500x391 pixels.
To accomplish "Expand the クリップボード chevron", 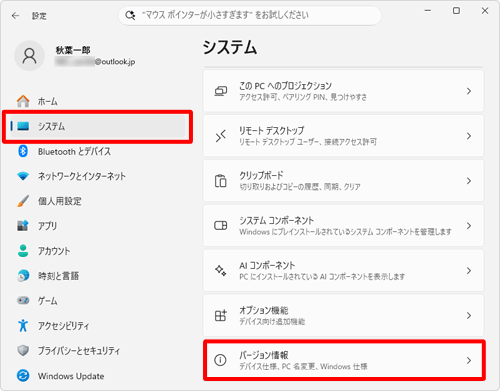I will pyautogui.click(x=469, y=181).
